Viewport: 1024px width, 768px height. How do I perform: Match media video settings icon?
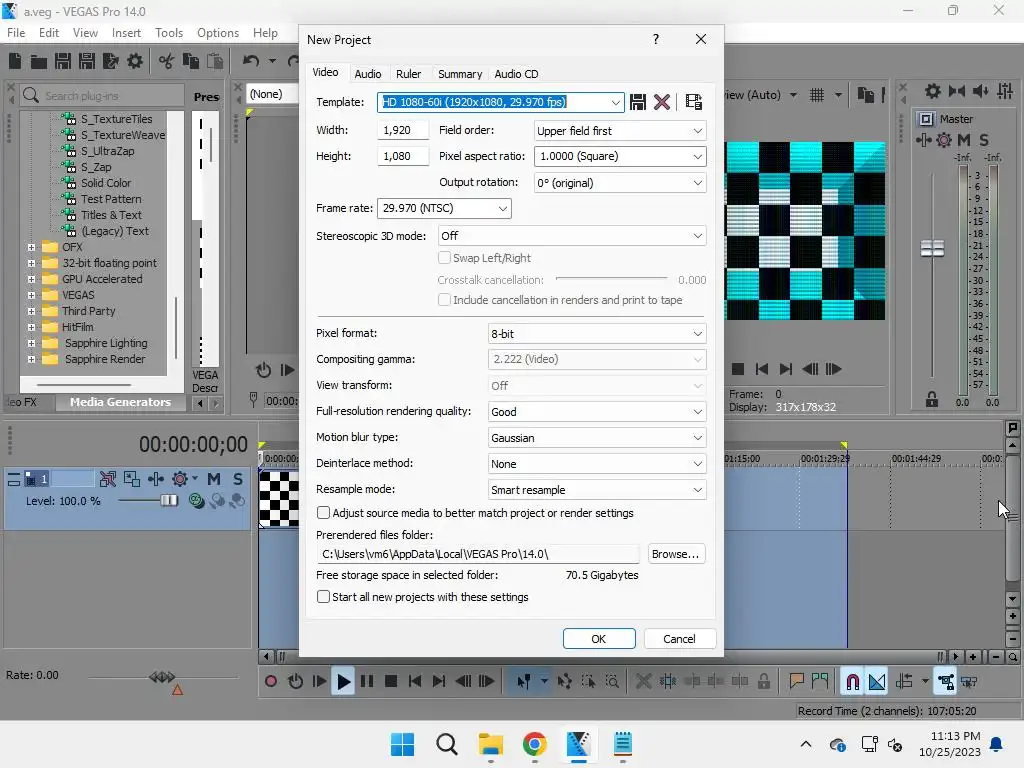click(694, 102)
